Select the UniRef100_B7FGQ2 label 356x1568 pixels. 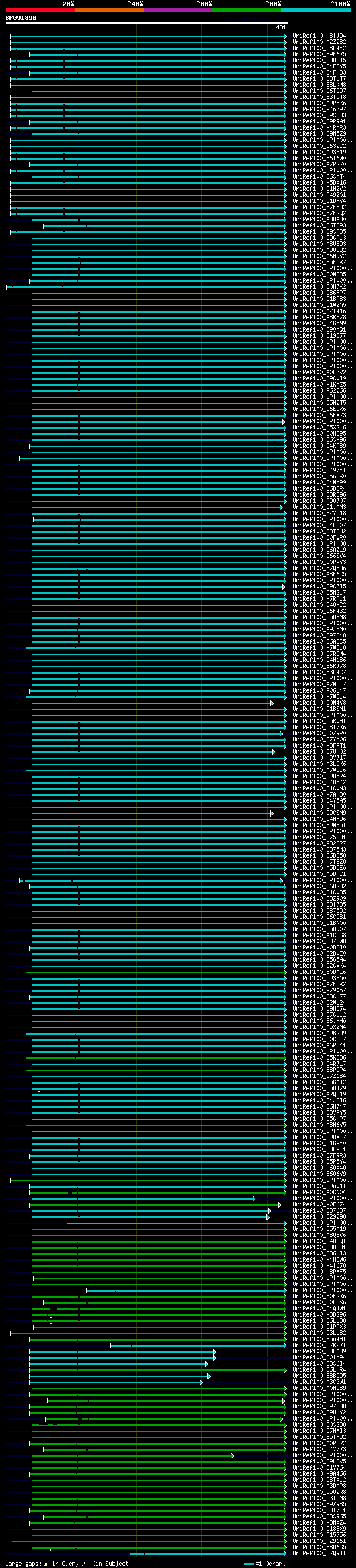[x=319, y=213]
